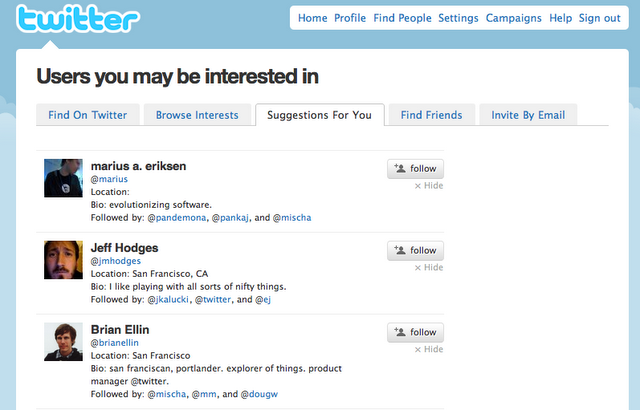Hide the Brian Ellin suggestion
Image resolution: width=640 pixels, height=410 pixels.
click(x=429, y=350)
